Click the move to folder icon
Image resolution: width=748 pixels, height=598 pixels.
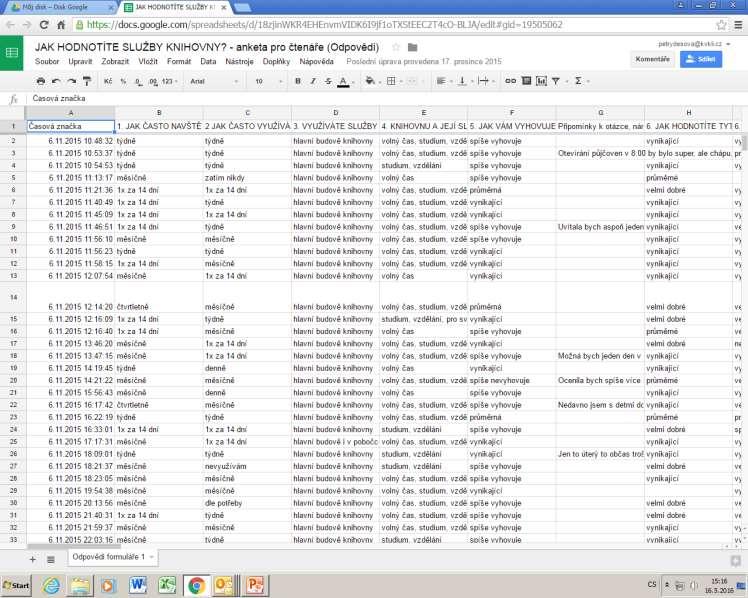[413, 47]
